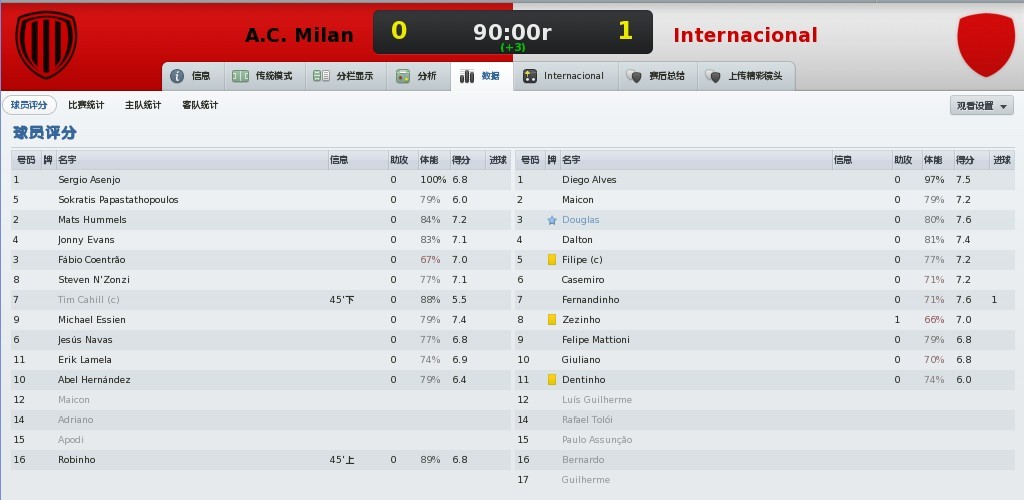Click the yellow card icon next to Filipe
The height and width of the screenshot is (500, 1024).
coord(552,260)
